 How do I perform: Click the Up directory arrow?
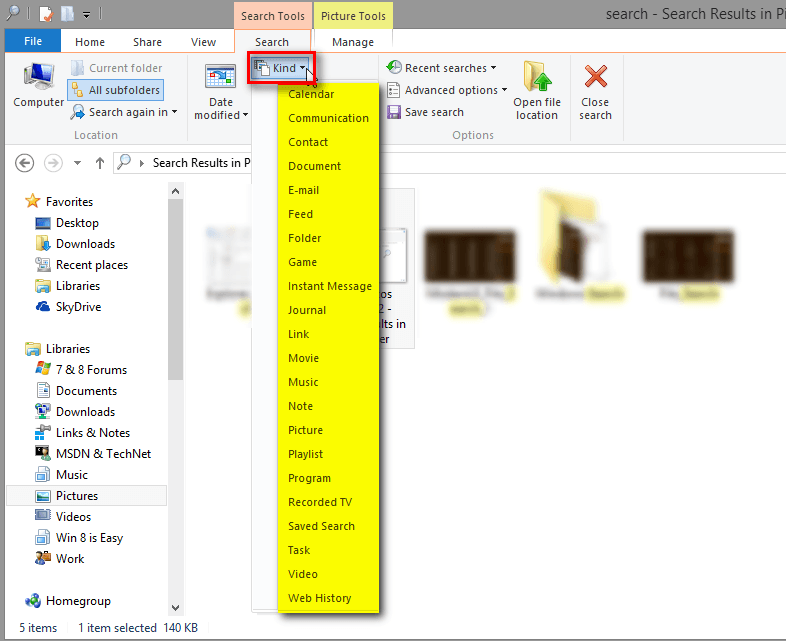[100, 163]
